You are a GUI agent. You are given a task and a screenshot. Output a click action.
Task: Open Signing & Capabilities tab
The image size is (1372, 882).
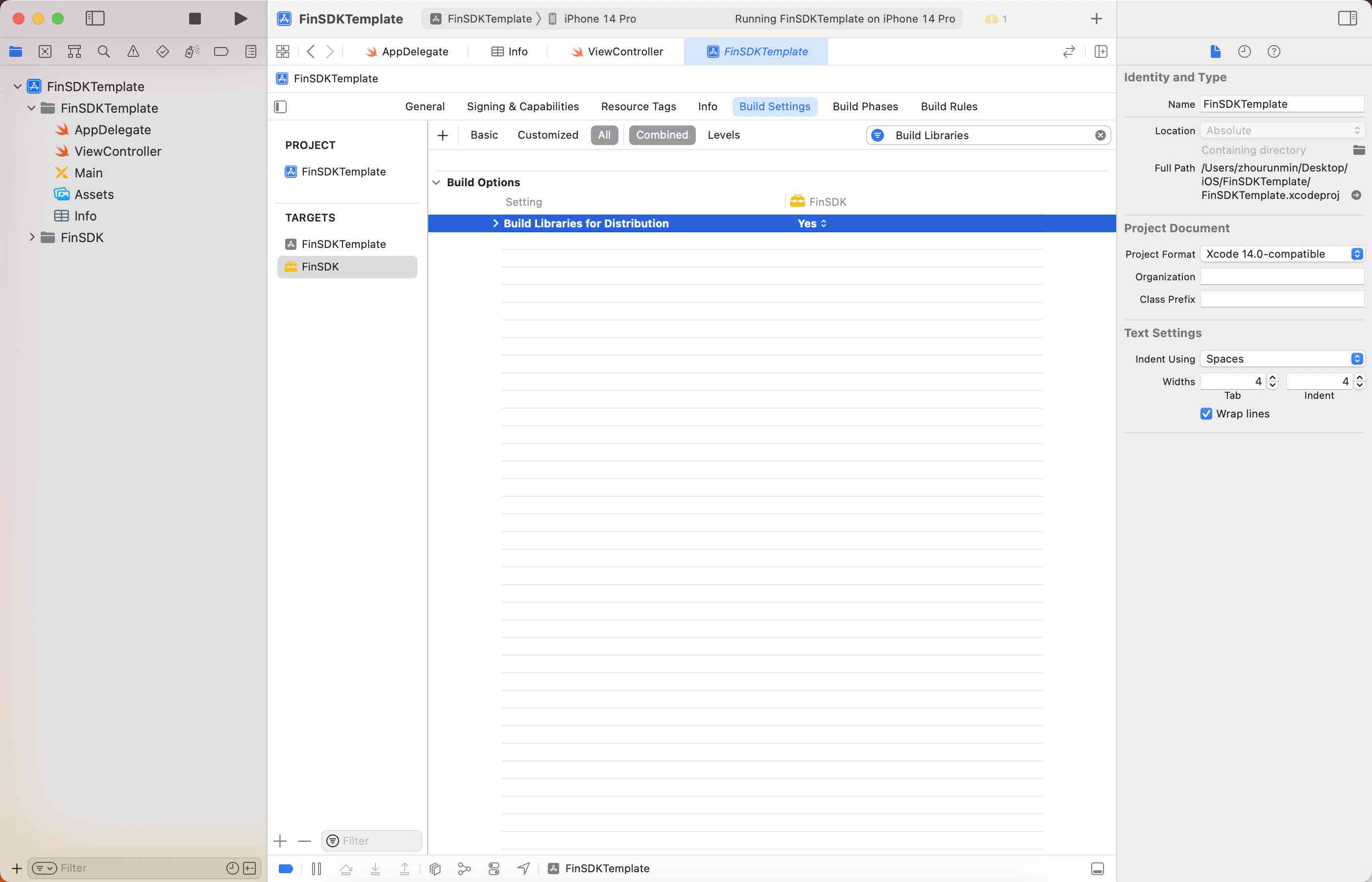523,106
